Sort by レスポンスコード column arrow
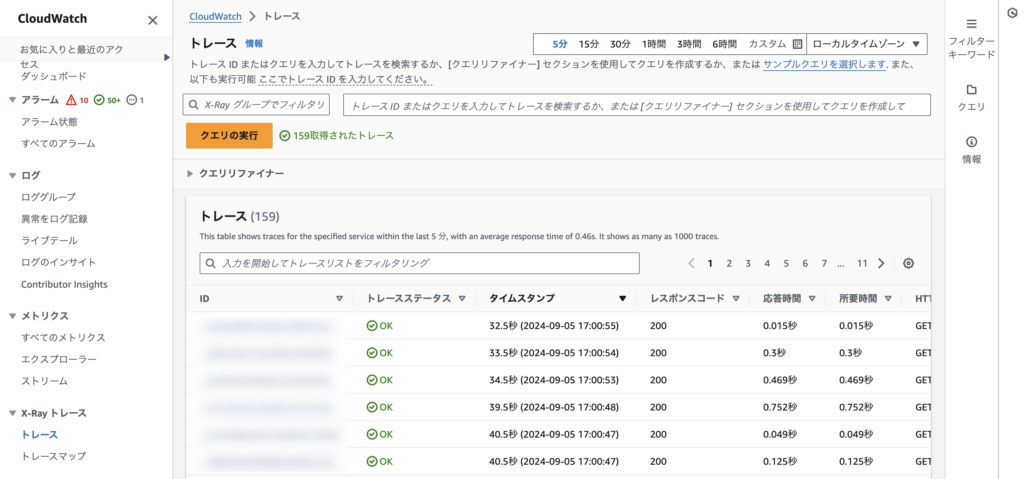The image size is (1024, 479). pyautogui.click(x=735, y=299)
